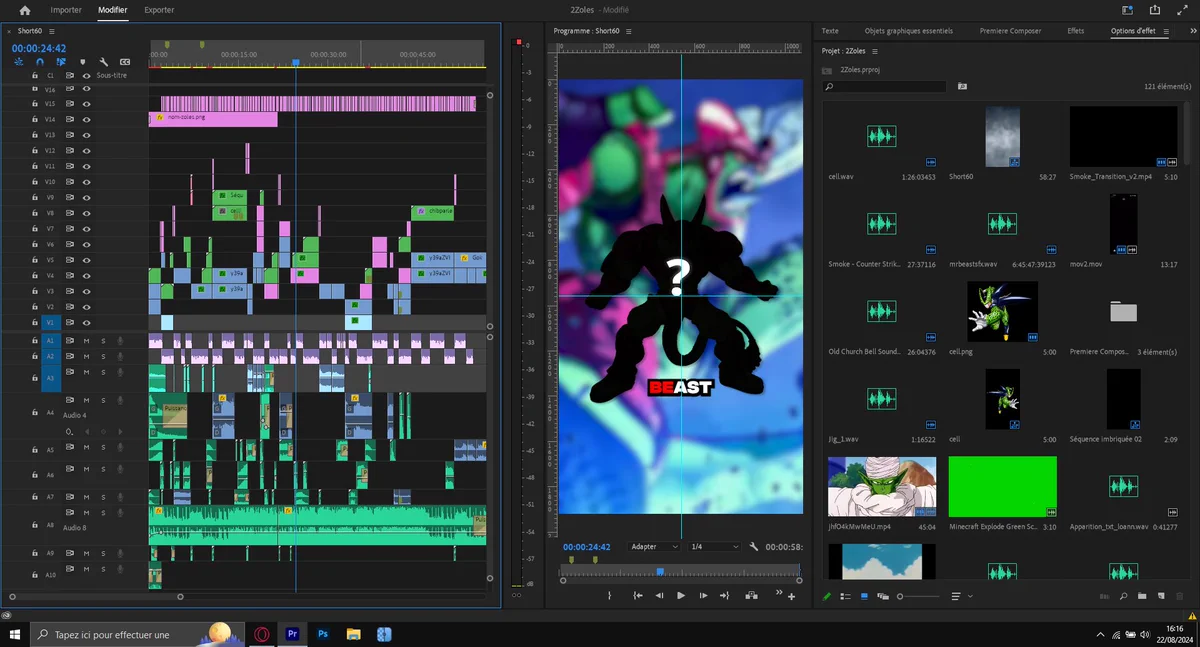The image size is (1200, 647).
Task: Enable voice-over record on track A3
Action: click(120, 372)
